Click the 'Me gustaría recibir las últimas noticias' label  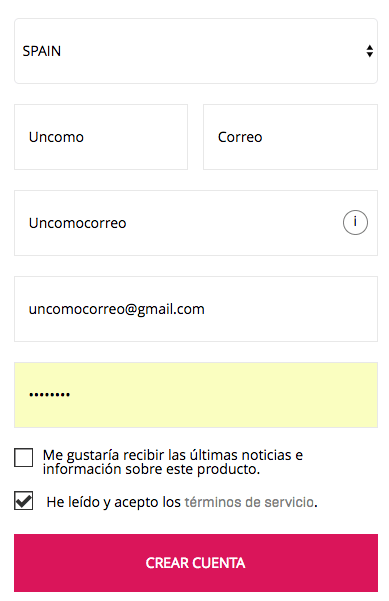173,455
